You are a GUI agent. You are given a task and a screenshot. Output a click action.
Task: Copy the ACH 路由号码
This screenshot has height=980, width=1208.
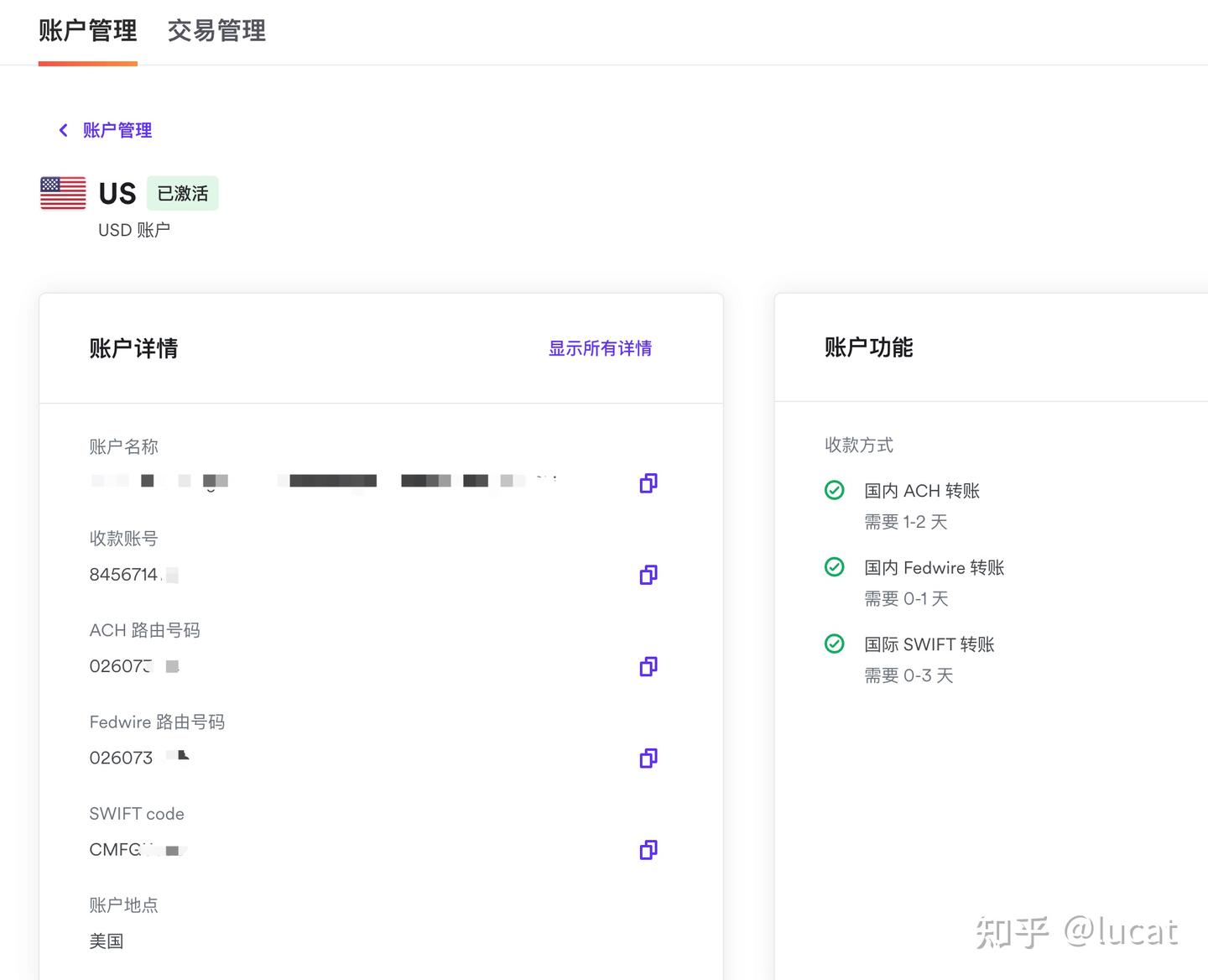(x=648, y=666)
